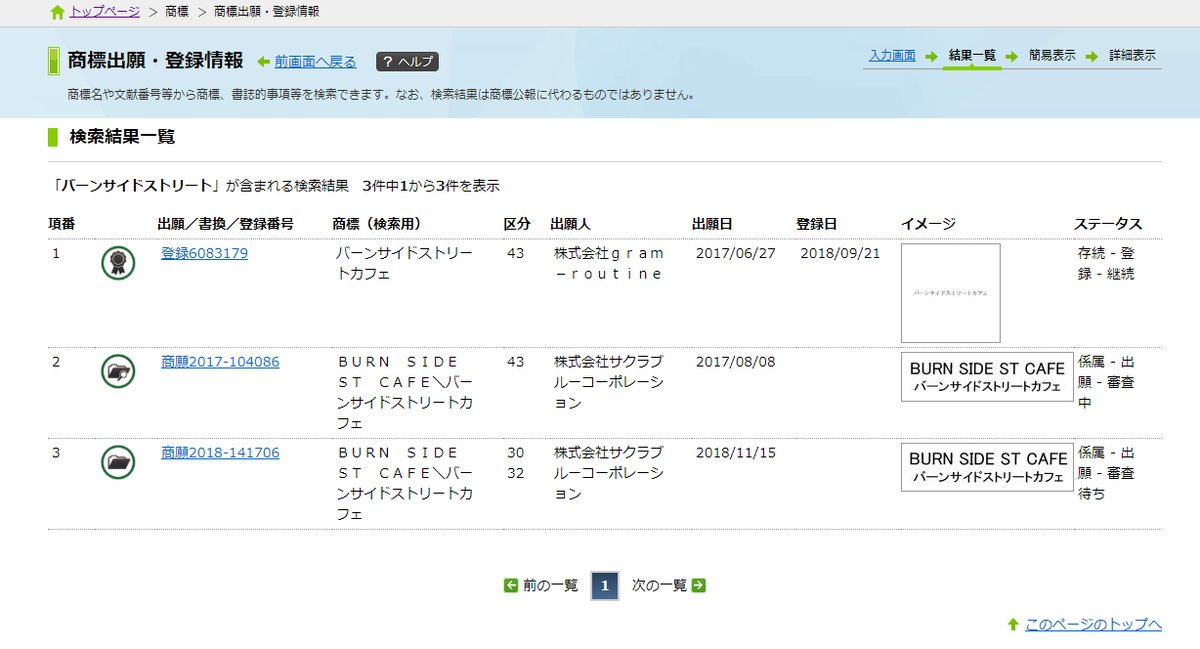The width and height of the screenshot is (1200, 649).
Task: Click the pending folder icon in row 2
Action: [118, 371]
